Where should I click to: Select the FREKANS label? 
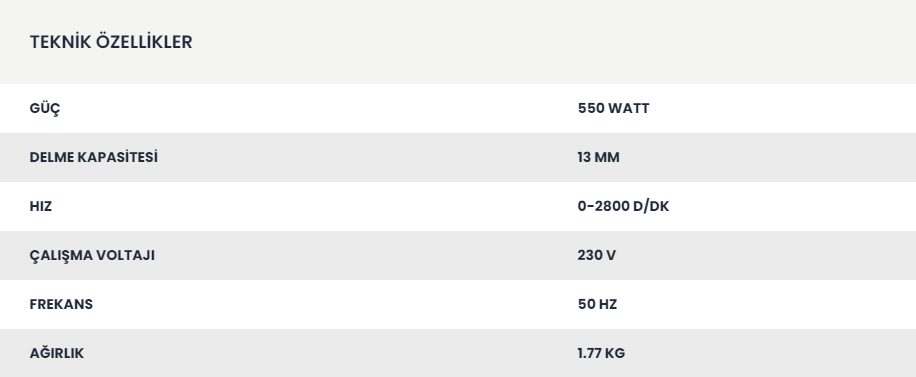click(61, 305)
